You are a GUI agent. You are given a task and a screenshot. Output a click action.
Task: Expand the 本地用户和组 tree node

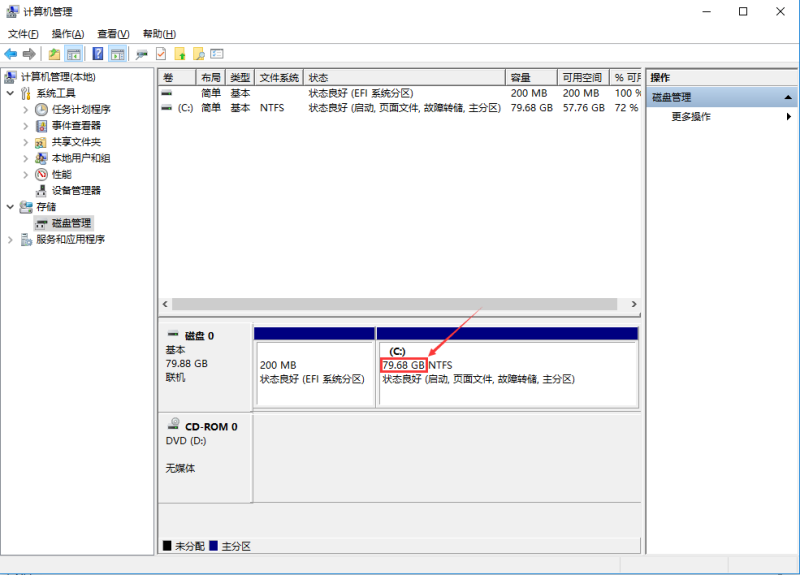click(x=26, y=158)
